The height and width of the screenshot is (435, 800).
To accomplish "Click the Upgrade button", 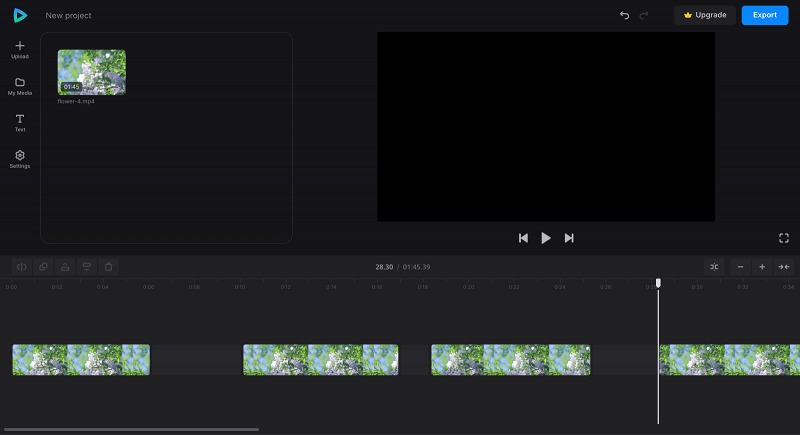I will (x=705, y=15).
